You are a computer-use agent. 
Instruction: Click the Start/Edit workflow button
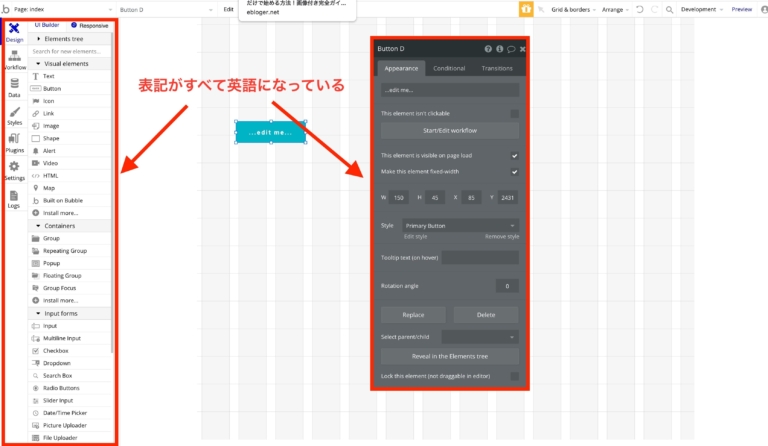pyautogui.click(x=450, y=131)
